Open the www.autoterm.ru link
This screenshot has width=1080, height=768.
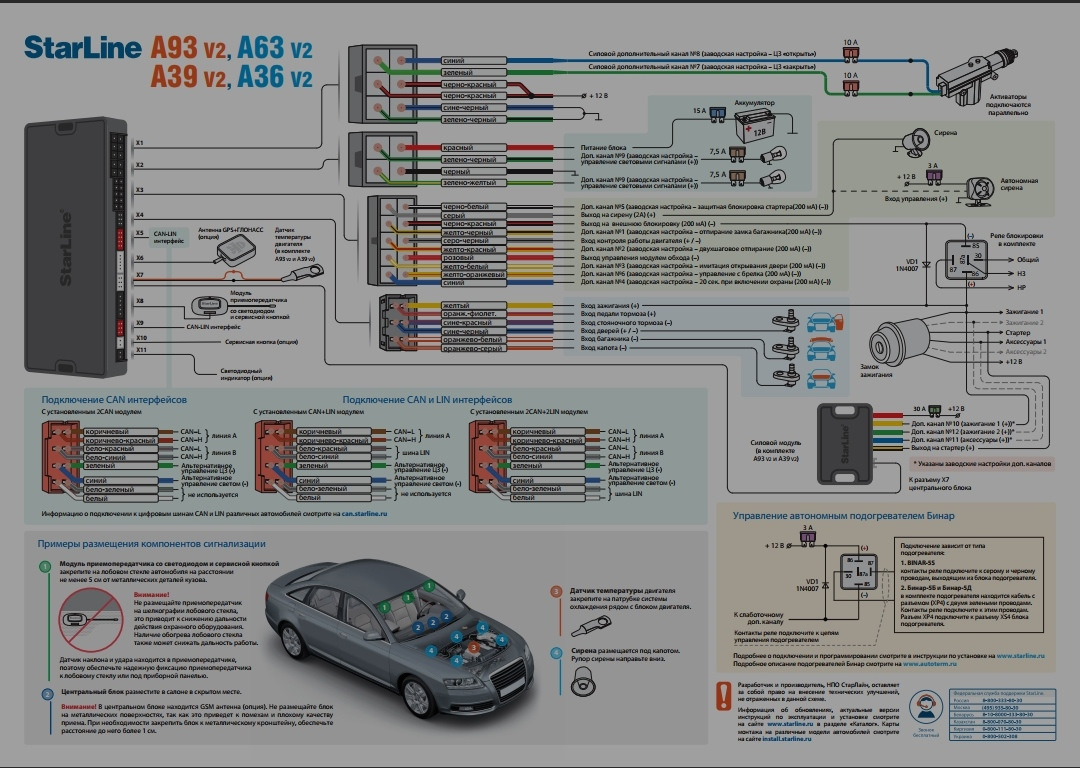tap(930, 664)
